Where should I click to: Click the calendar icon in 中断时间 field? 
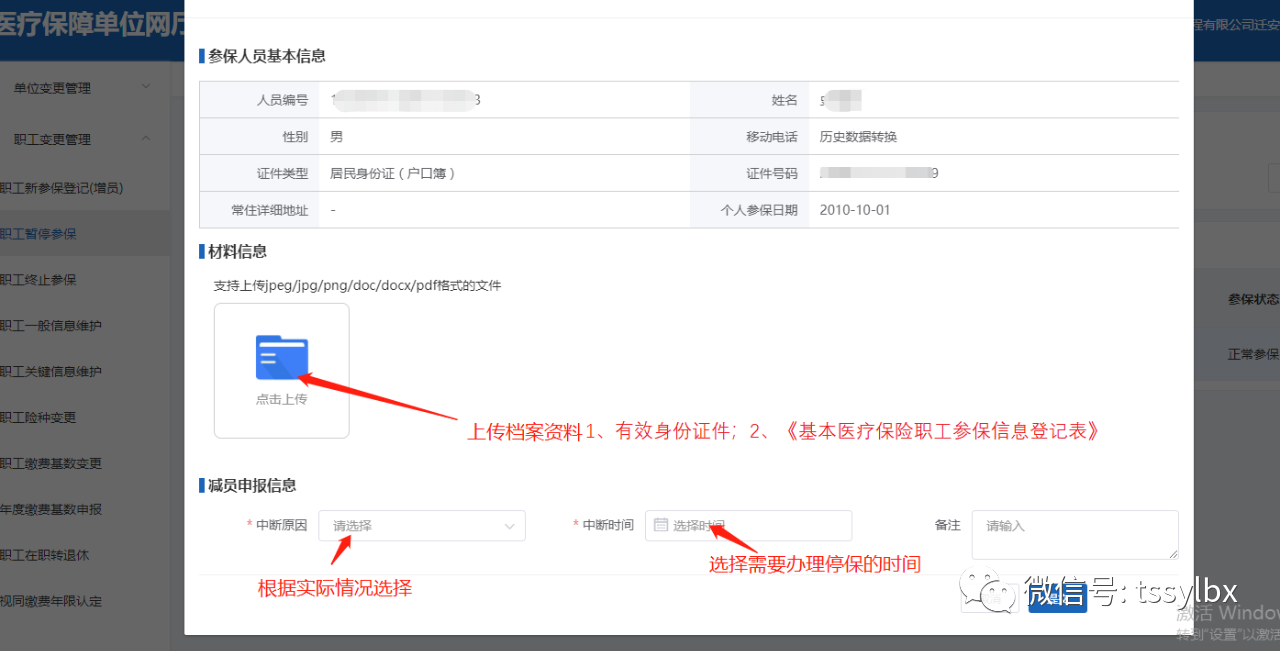[660, 525]
